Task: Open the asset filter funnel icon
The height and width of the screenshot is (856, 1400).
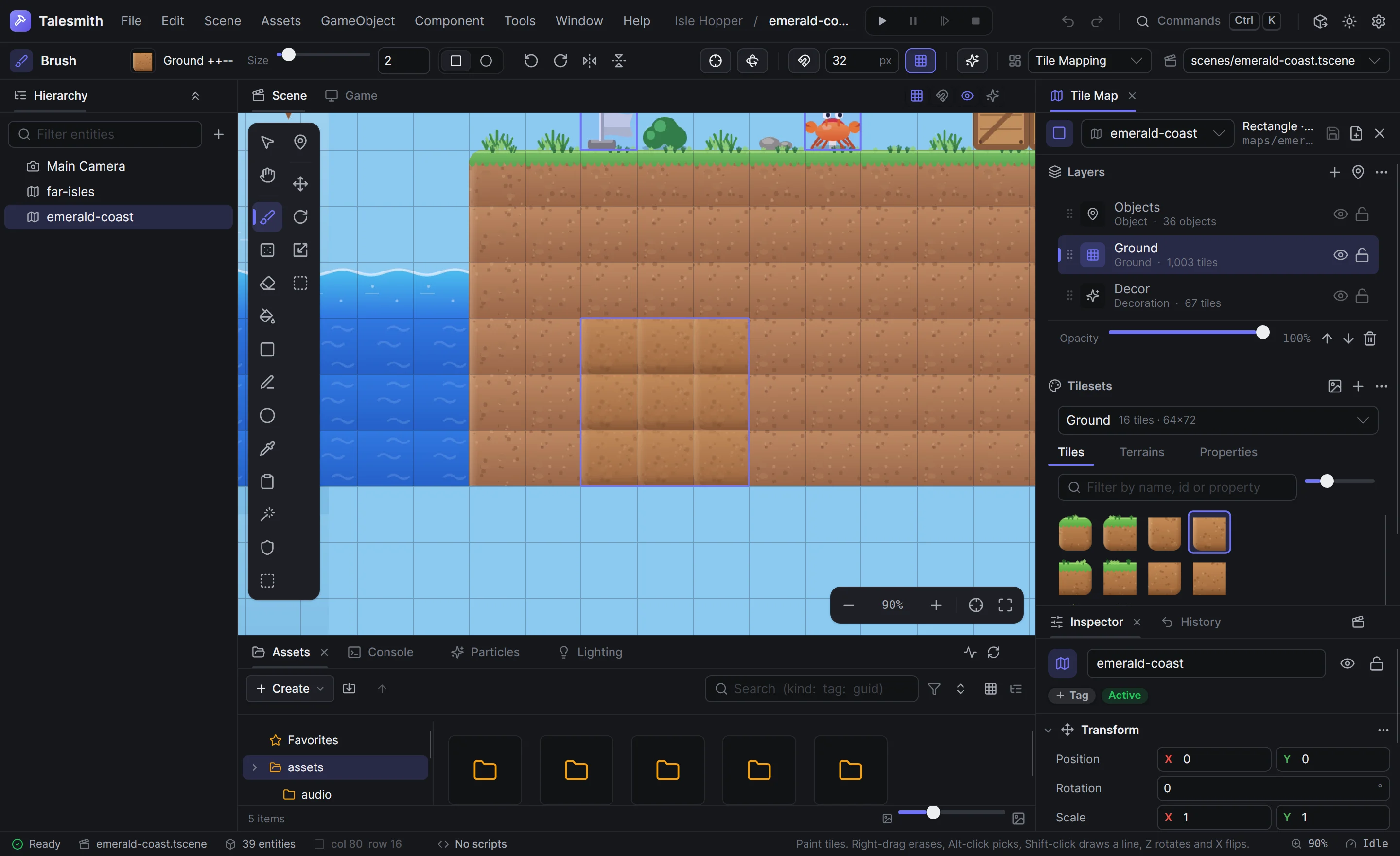Action: tap(934, 688)
